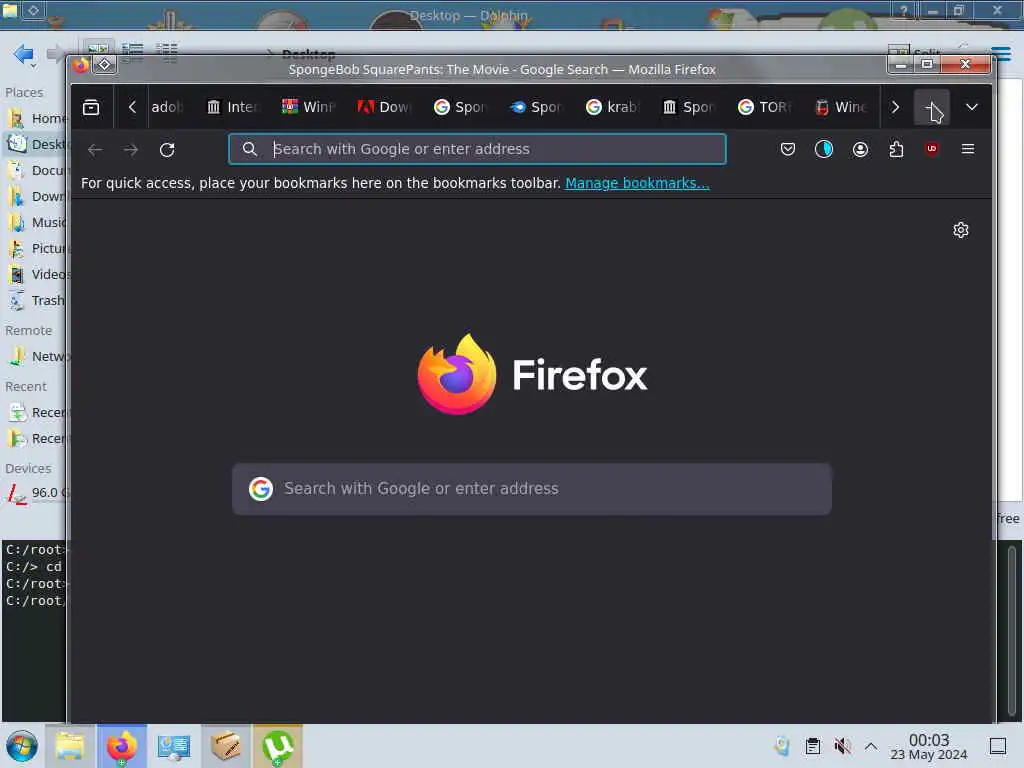
Task: Open the file manager taskbar icon
Action: 70,746
